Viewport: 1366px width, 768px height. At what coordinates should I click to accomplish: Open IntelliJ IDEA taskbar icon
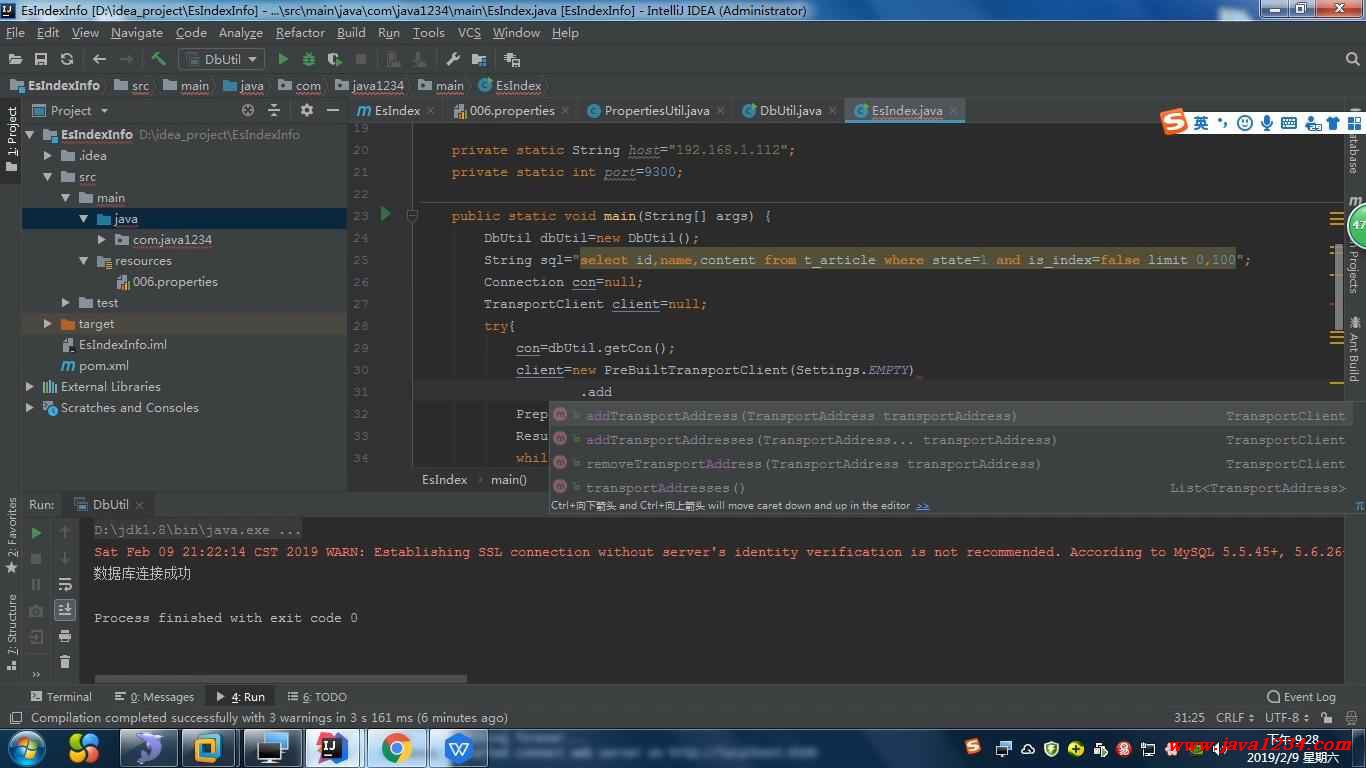[333, 748]
